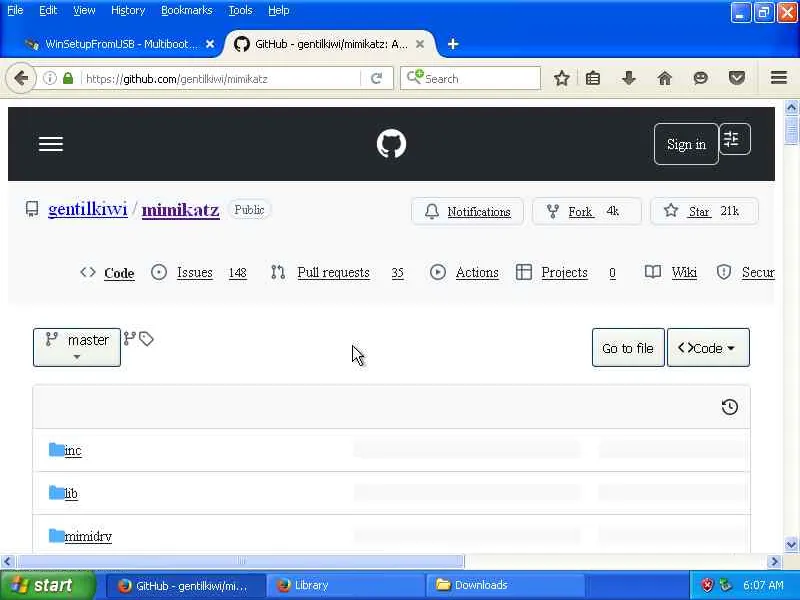Star the repository with Star button
800x600 pixels.
click(x=704, y=211)
